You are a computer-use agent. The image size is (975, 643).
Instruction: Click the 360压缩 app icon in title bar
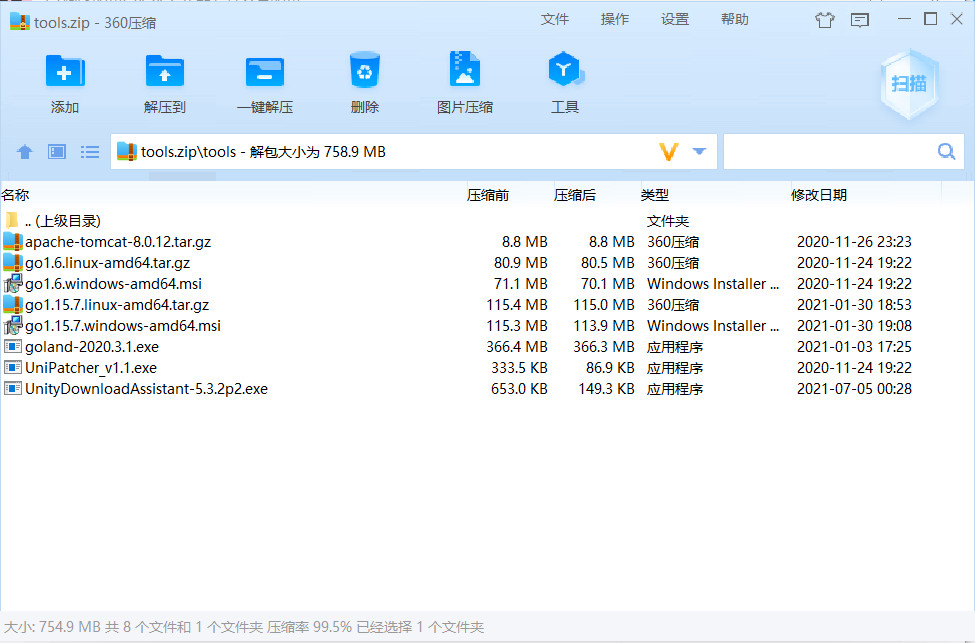coord(20,22)
